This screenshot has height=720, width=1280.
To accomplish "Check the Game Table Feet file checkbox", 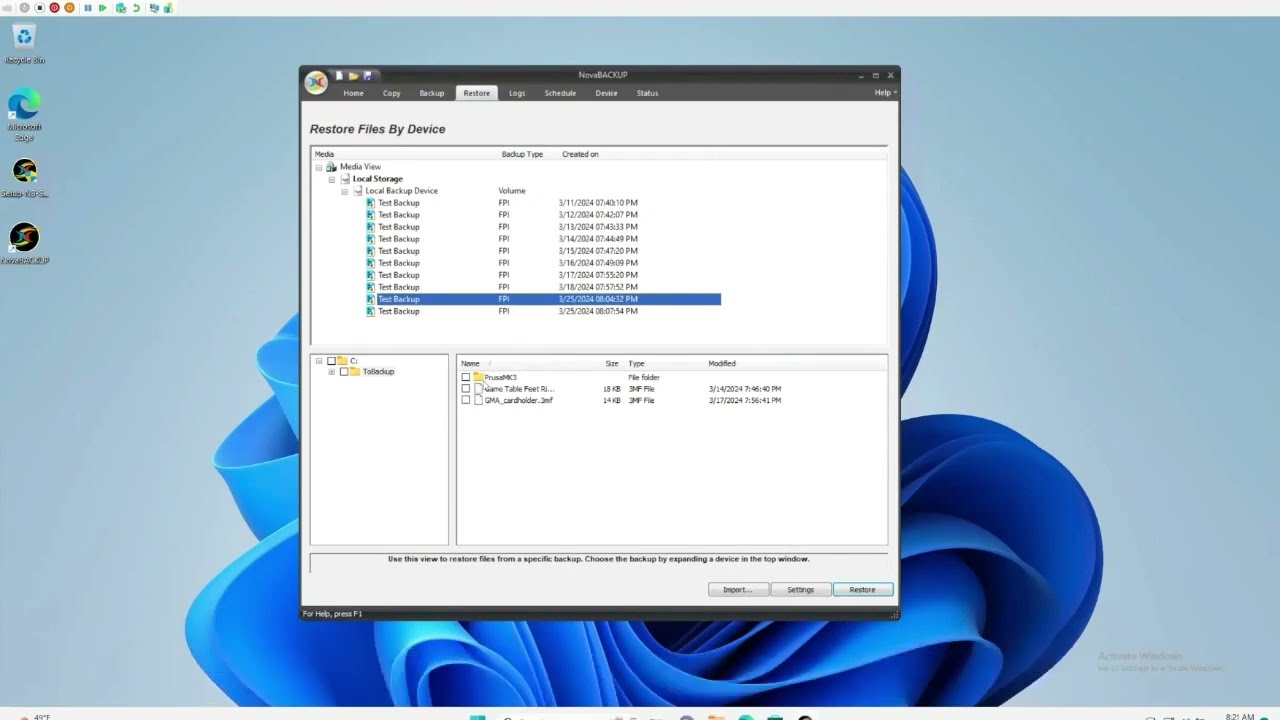I will coord(466,388).
